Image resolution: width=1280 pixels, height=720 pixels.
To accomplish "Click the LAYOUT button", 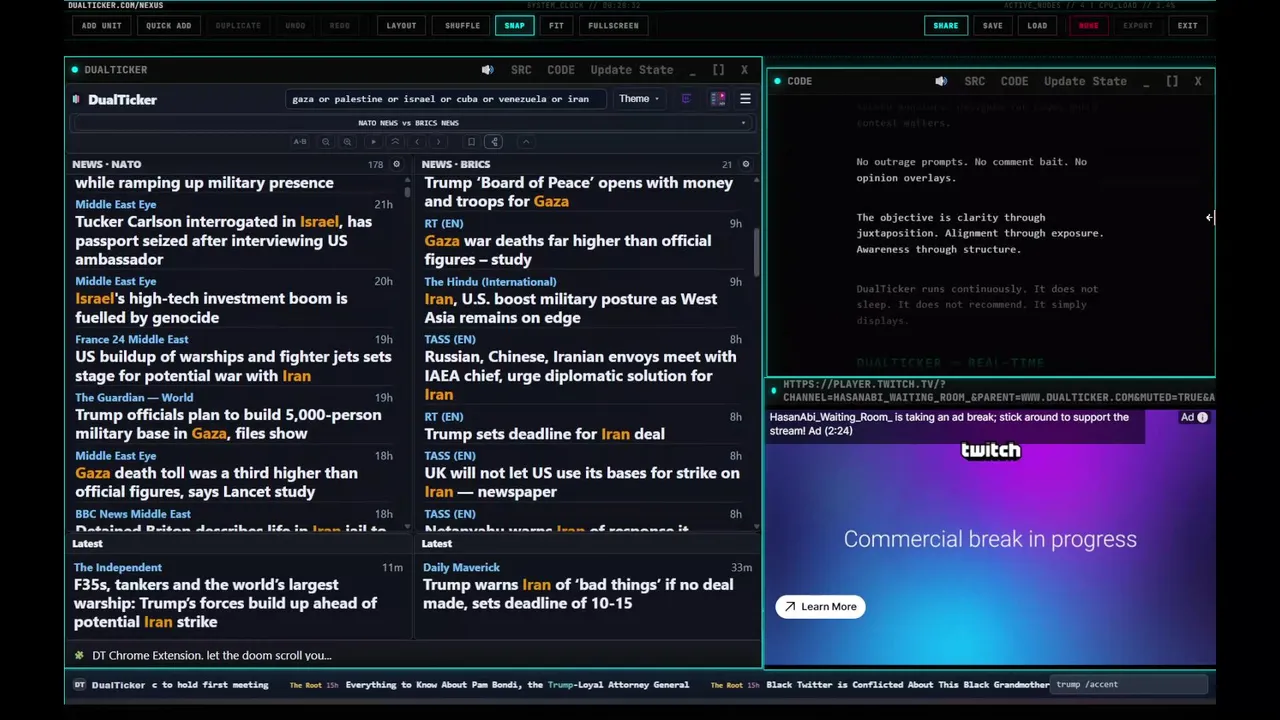I will [x=401, y=25].
